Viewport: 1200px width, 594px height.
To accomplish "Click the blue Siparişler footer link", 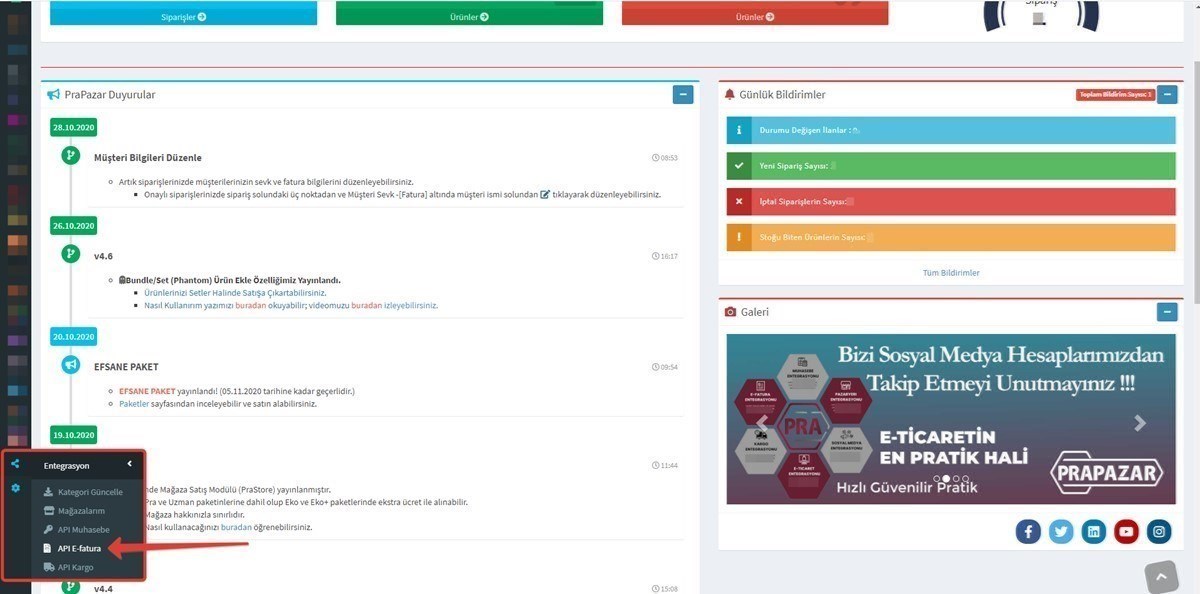I will (x=183, y=17).
